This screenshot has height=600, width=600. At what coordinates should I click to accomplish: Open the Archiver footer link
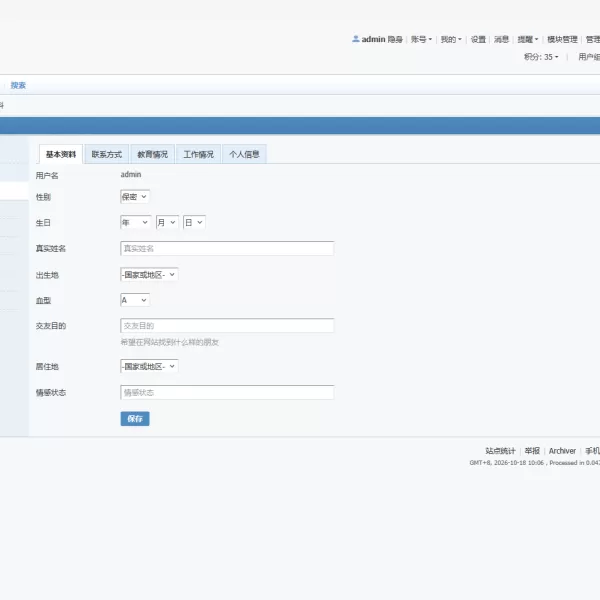(562, 451)
